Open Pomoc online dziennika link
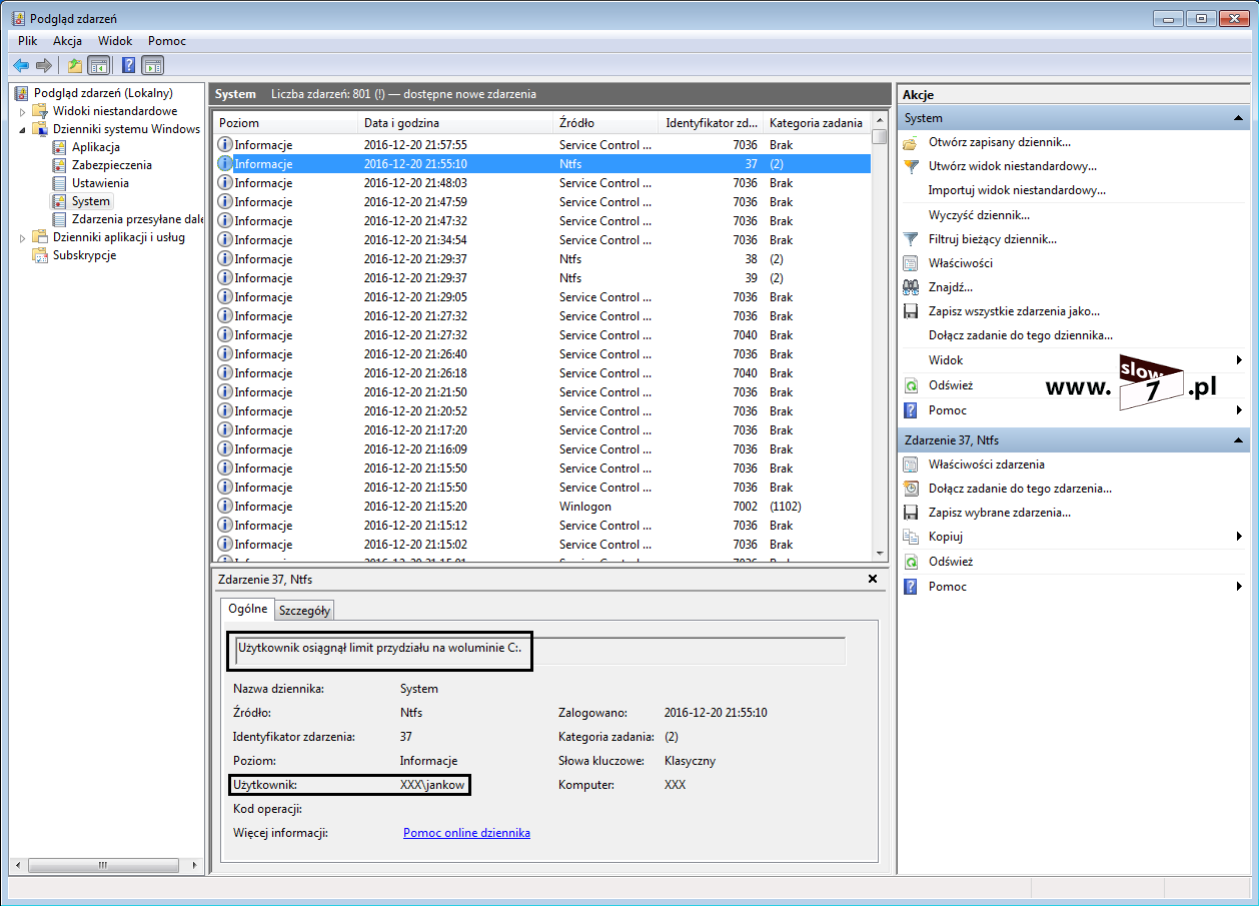Viewport: 1259px width, 906px height. (x=467, y=832)
